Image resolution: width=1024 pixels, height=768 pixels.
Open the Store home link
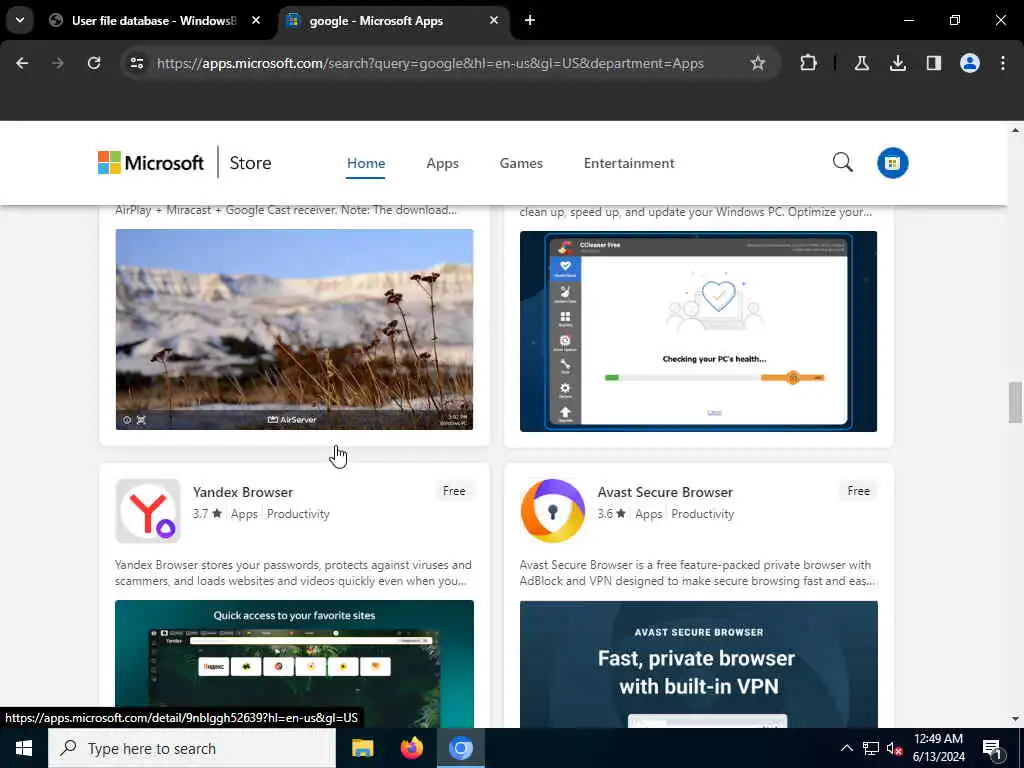pyautogui.click(x=250, y=163)
